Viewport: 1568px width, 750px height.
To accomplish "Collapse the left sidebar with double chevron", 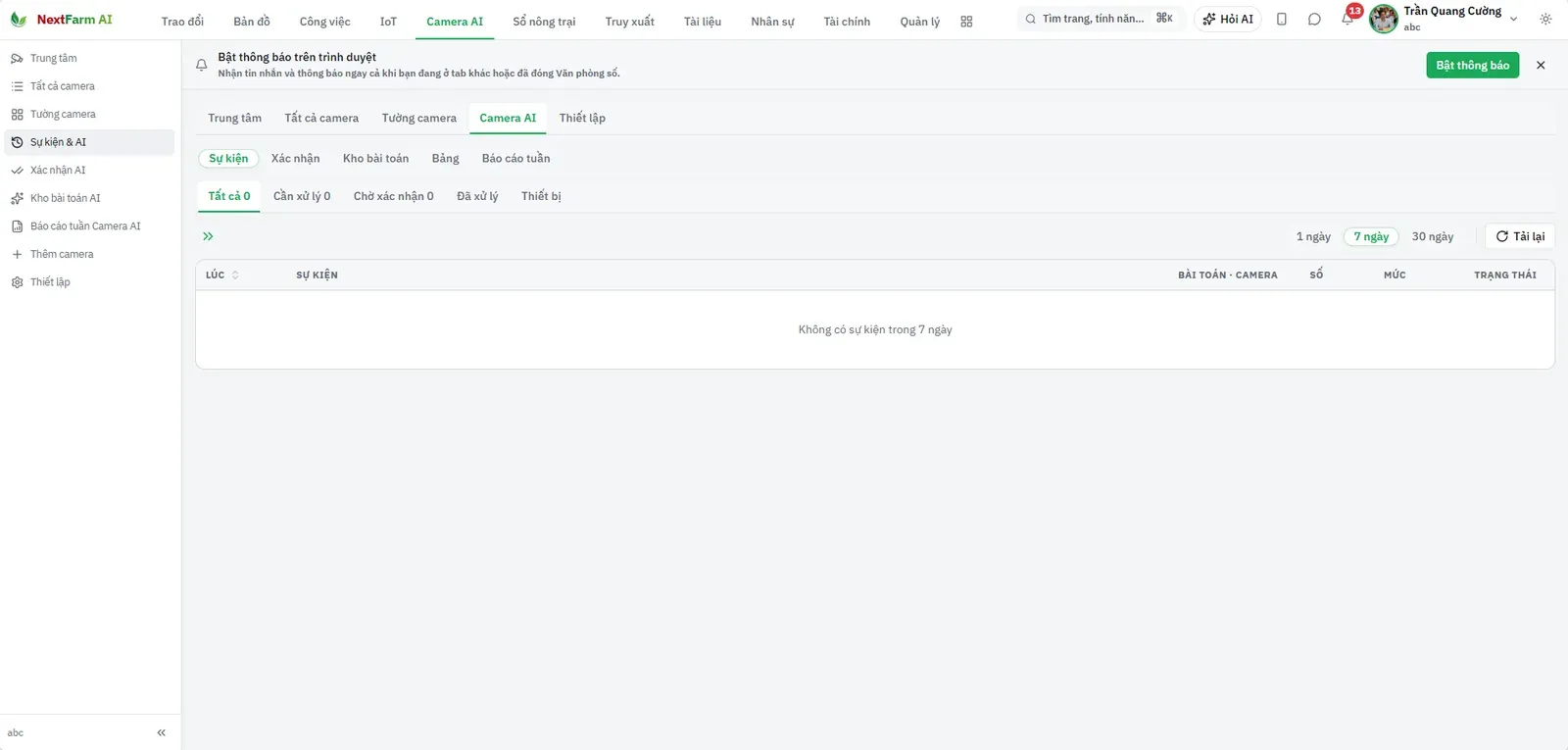I will [x=162, y=732].
